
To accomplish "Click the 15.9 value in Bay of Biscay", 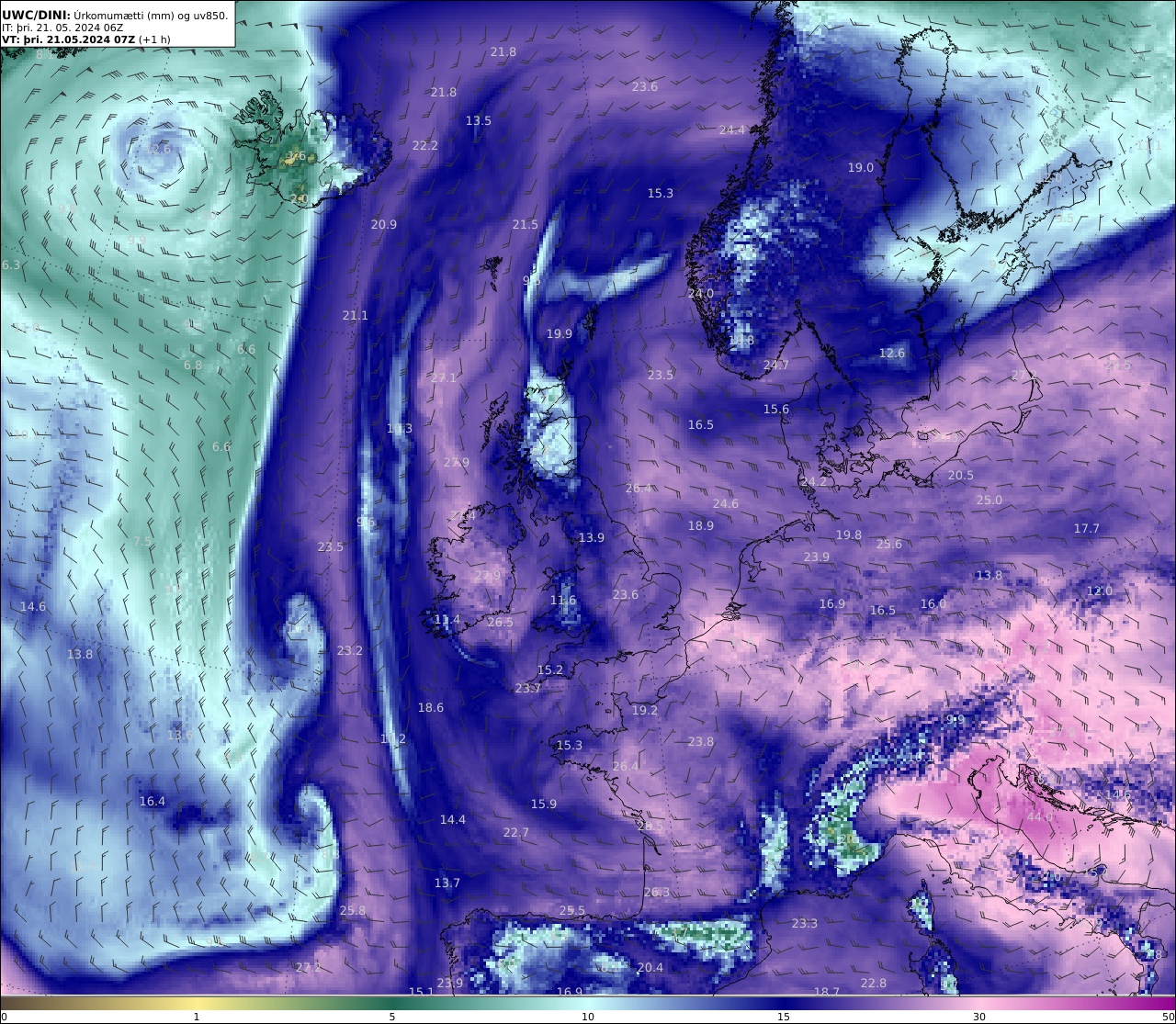I will tap(544, 805).
